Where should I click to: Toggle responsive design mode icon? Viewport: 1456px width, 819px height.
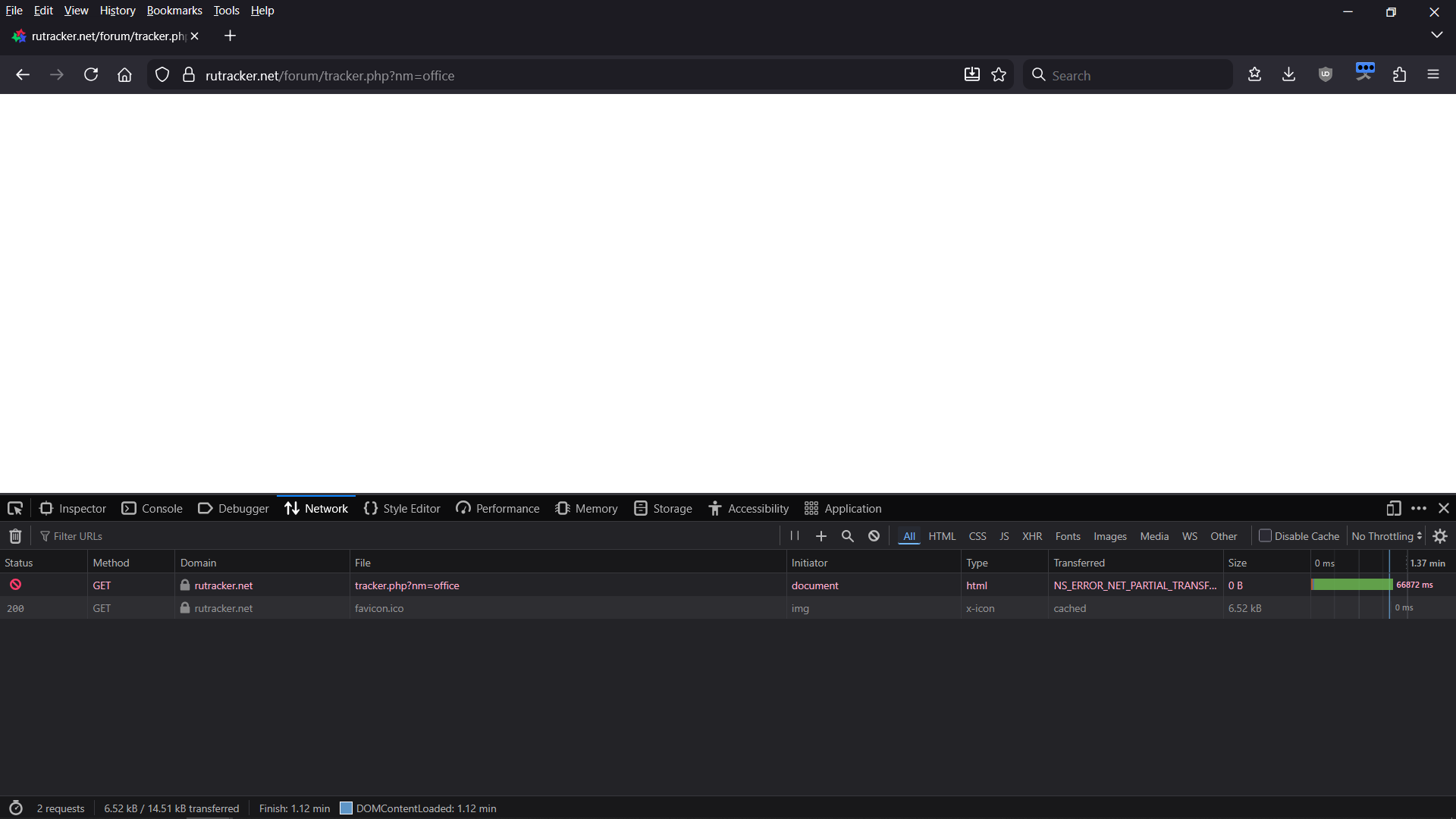pos(1393,508)
